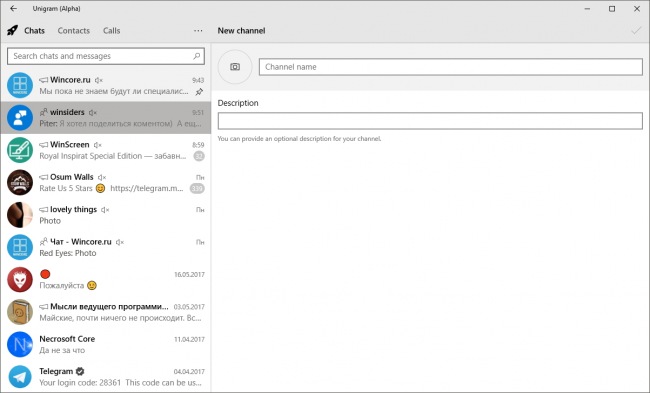Open the Wincore.ru channel avatar
The height and width of the screenshot is (393, 650).
pyautogui.click(x=20, y=85)
